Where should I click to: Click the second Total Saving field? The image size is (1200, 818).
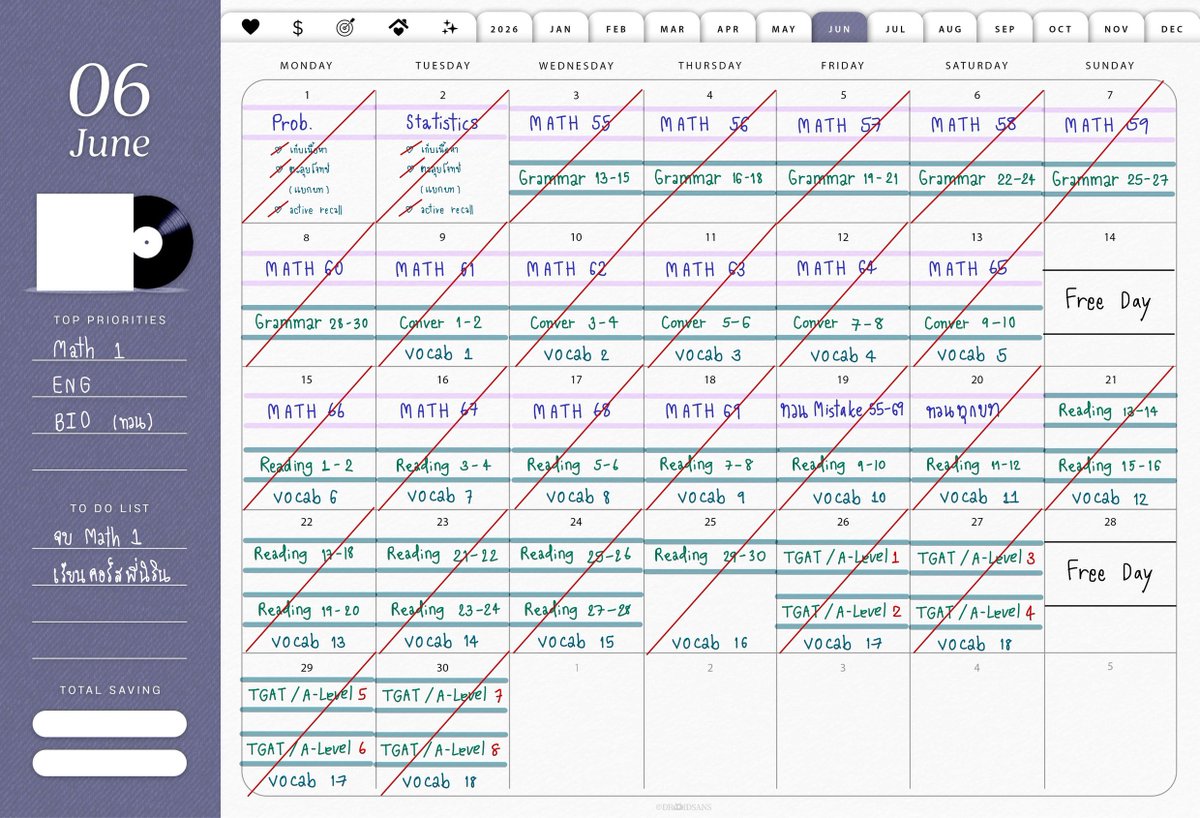tap(109, 763)
